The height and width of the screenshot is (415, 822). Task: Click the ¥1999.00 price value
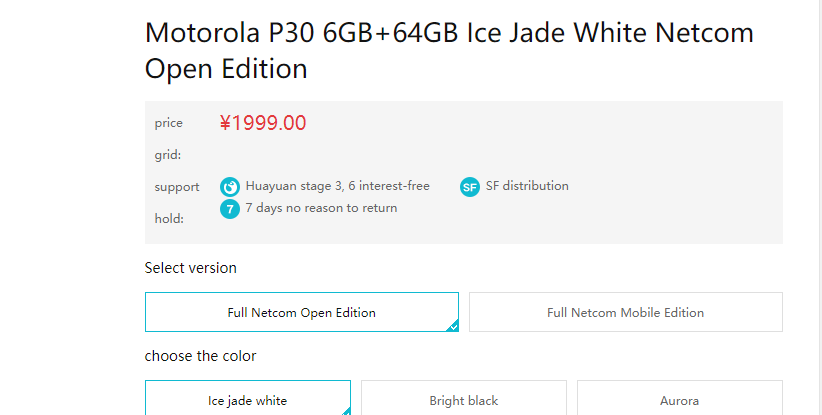[x=263, y=123]
